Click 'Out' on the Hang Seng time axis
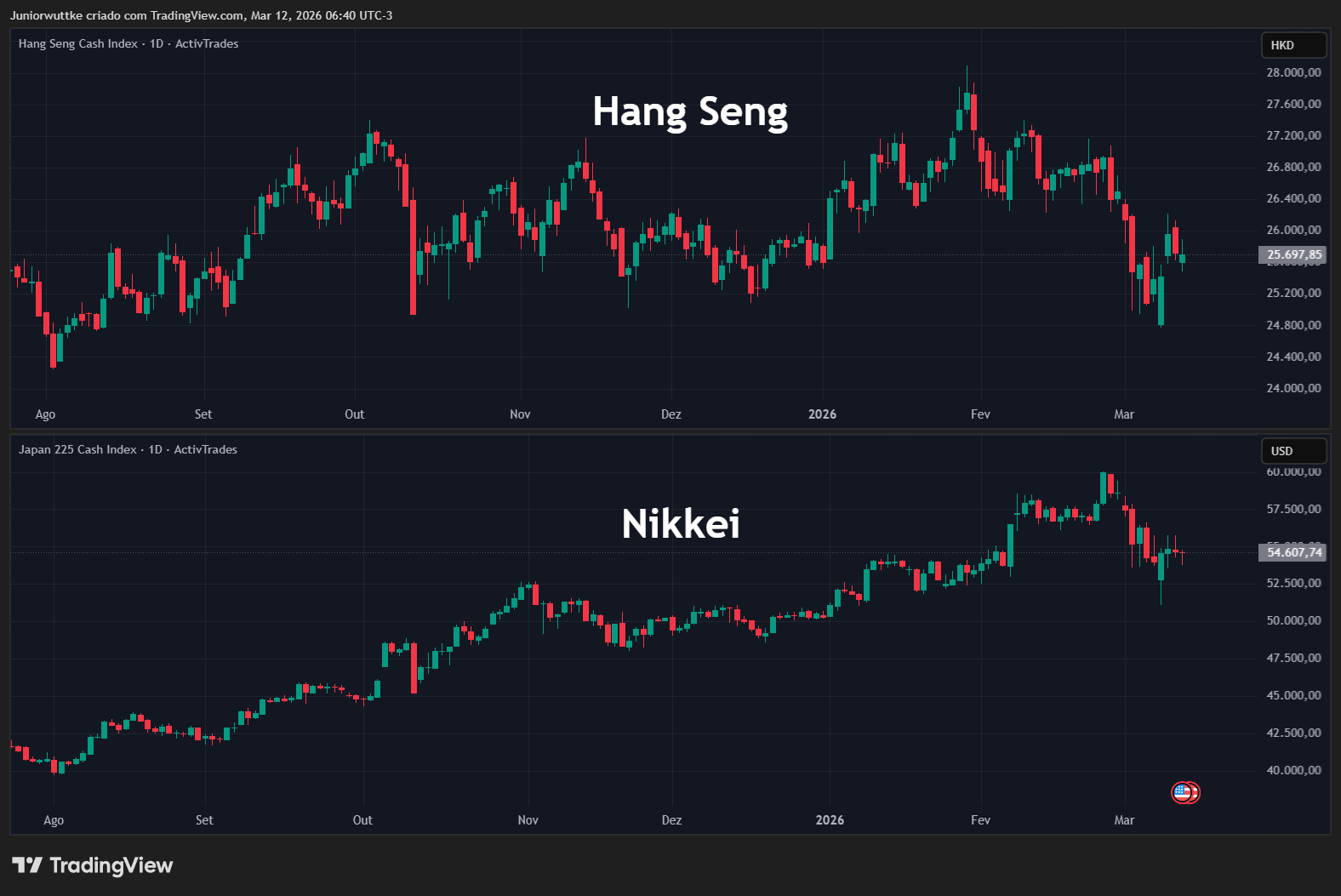 click(x=355, y=414)
